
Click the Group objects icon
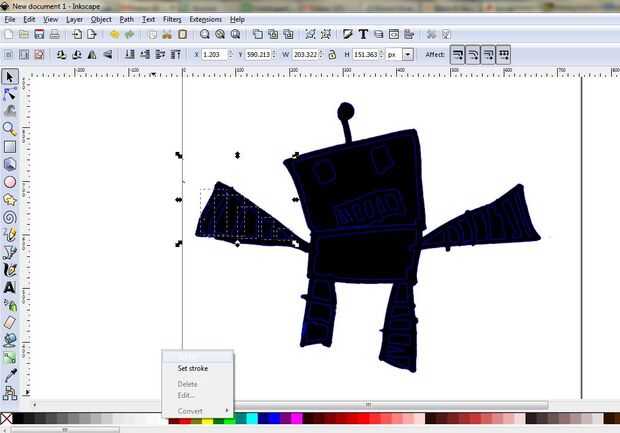(310, 34)
